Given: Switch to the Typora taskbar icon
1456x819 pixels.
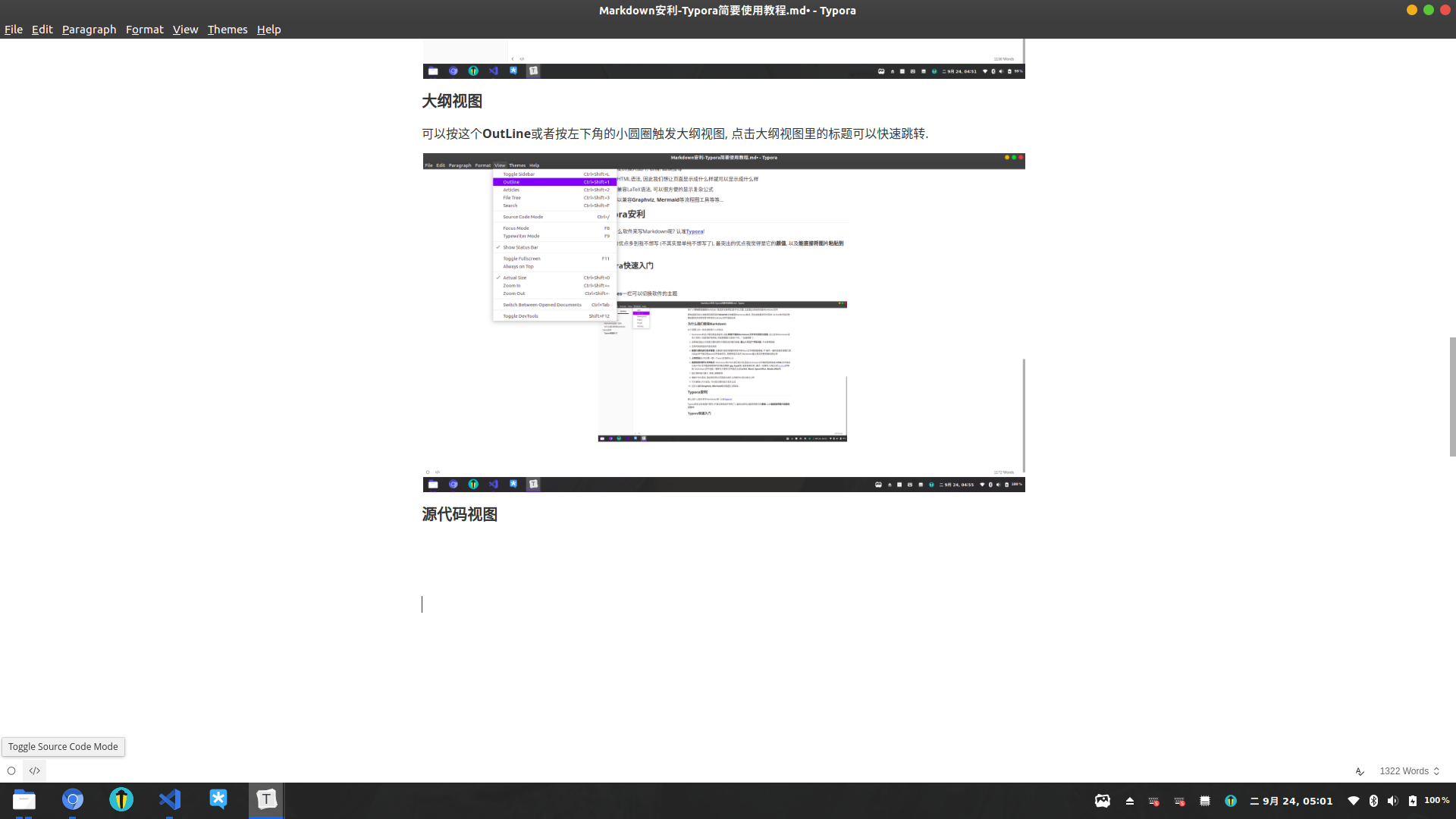Looking at the screenshot, I should coord(266,799).
